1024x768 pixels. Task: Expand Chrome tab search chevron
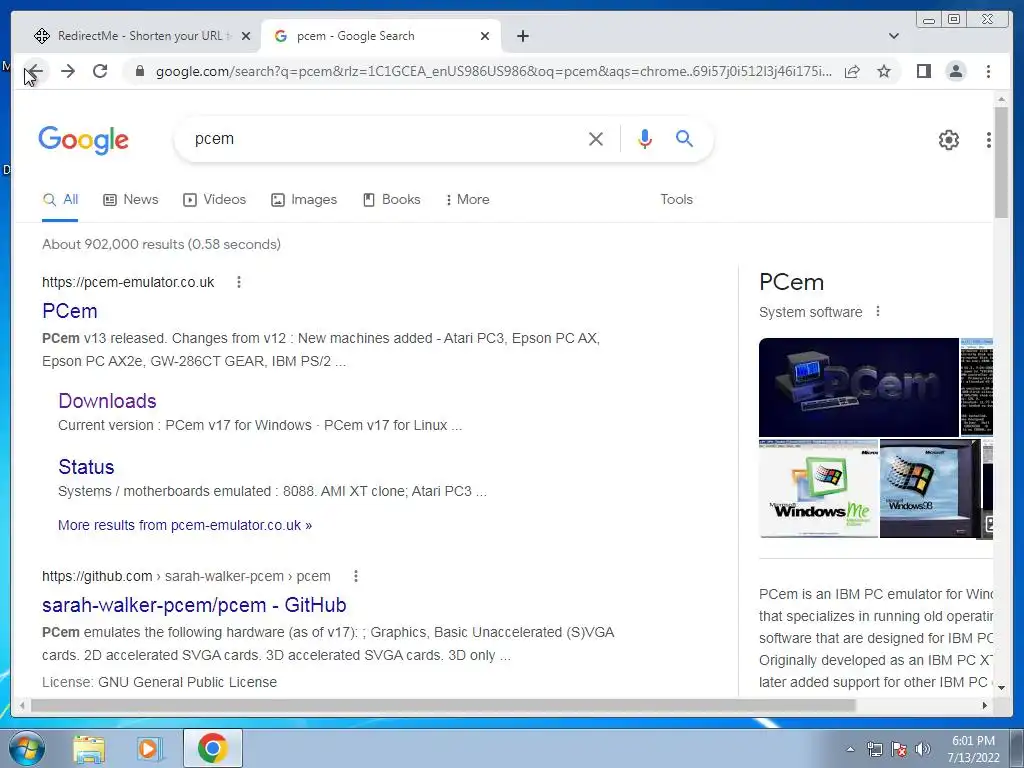coord(894,36)
